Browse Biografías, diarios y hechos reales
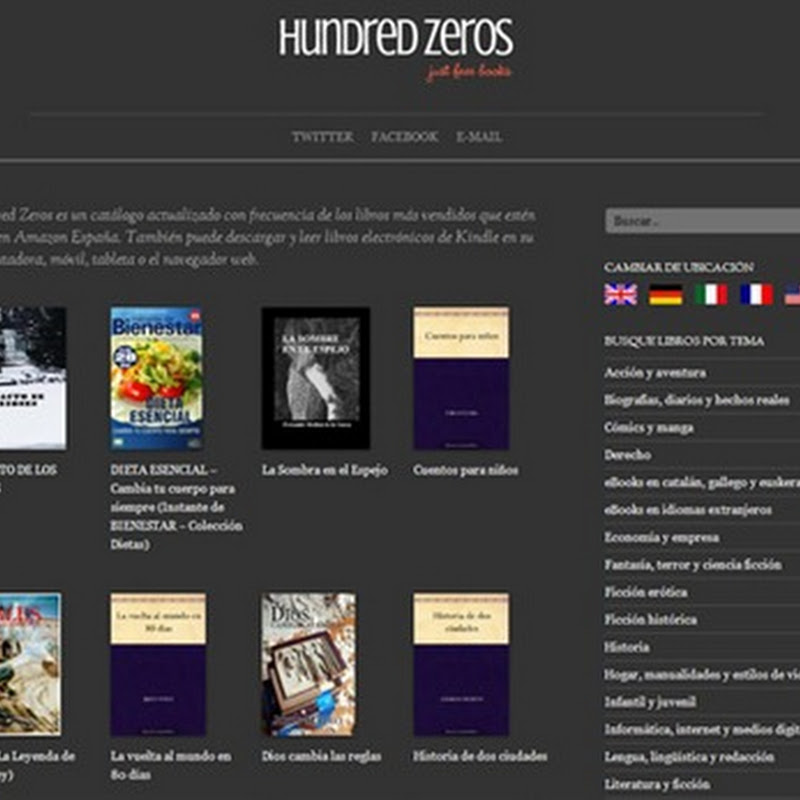 697,400
